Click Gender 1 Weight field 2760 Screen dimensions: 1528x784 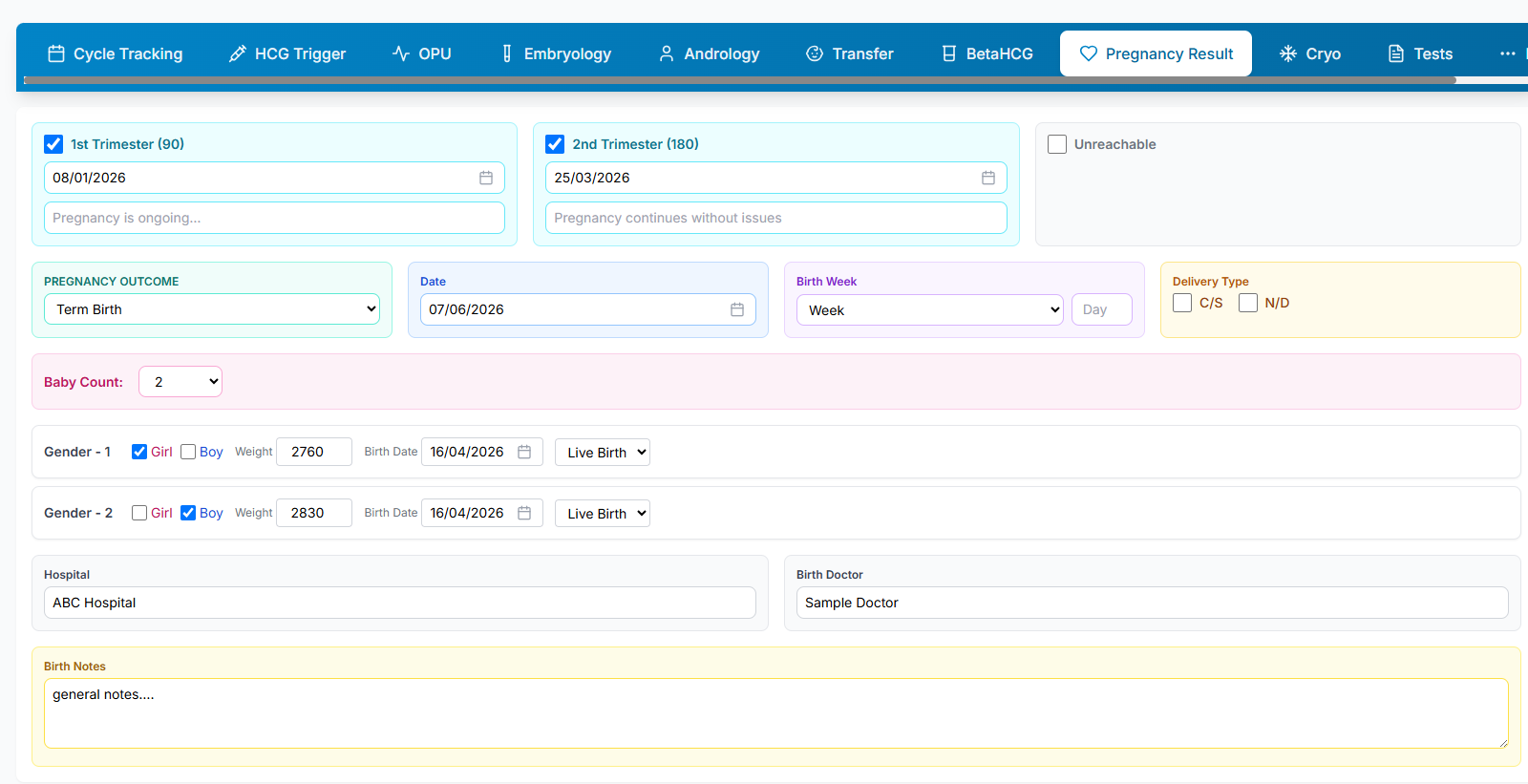click(x=314, y=452)
